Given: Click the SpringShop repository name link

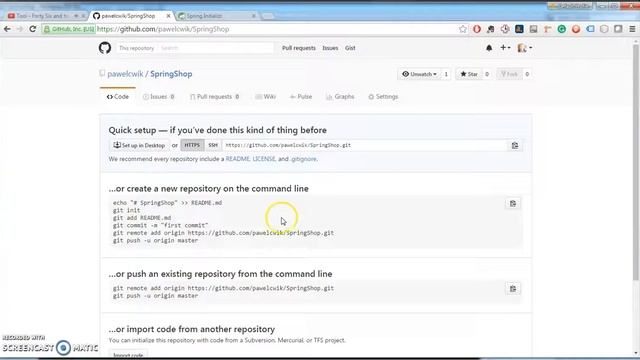Looking at the screenshot, I should tap(171, 74).
